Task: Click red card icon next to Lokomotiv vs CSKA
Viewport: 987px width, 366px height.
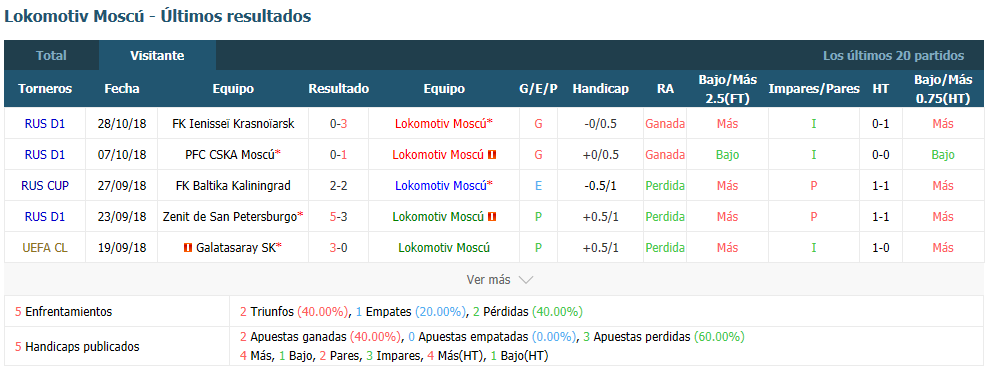Action: (x=492, y=155)
